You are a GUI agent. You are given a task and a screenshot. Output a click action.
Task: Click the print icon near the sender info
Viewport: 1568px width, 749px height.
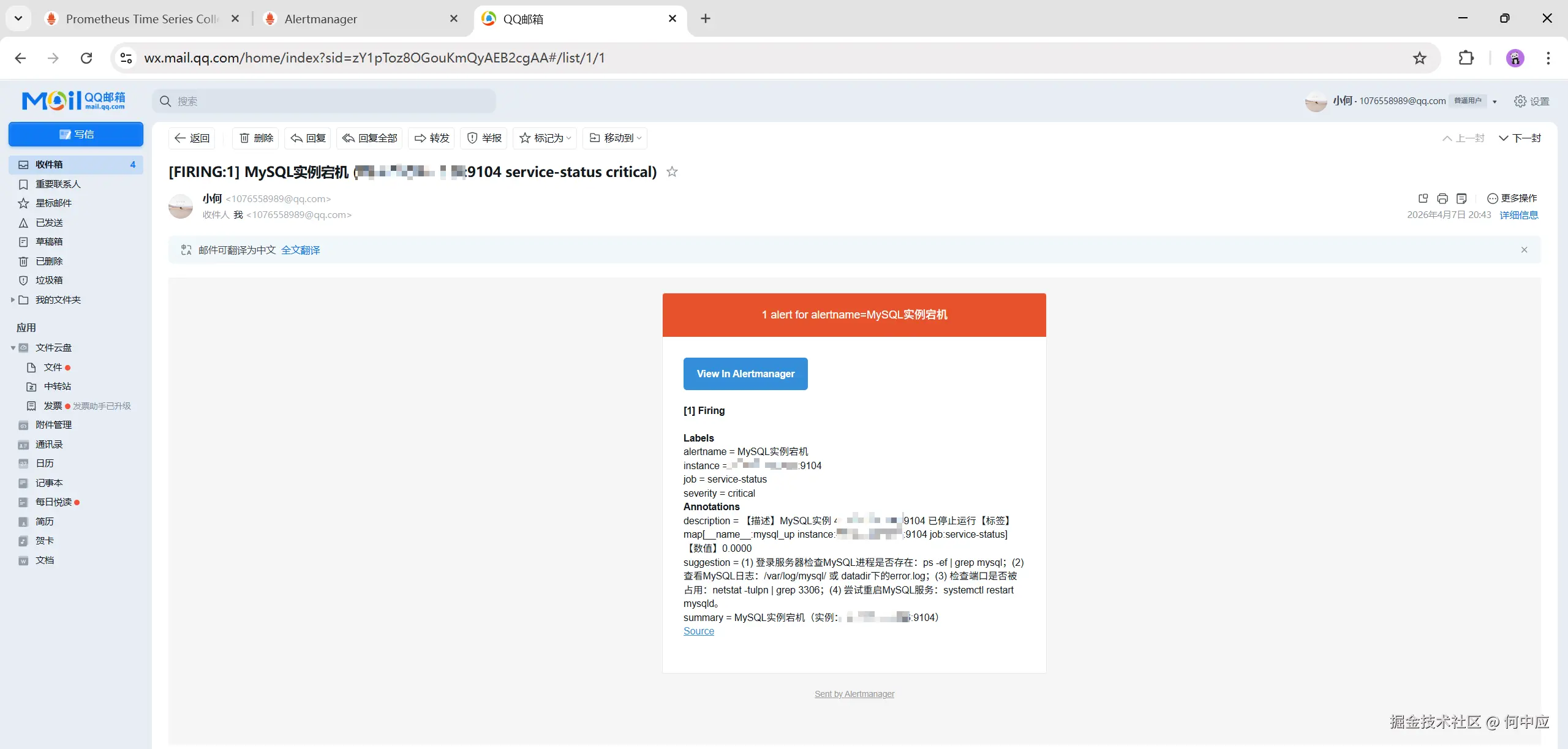tap(1442, 198)
